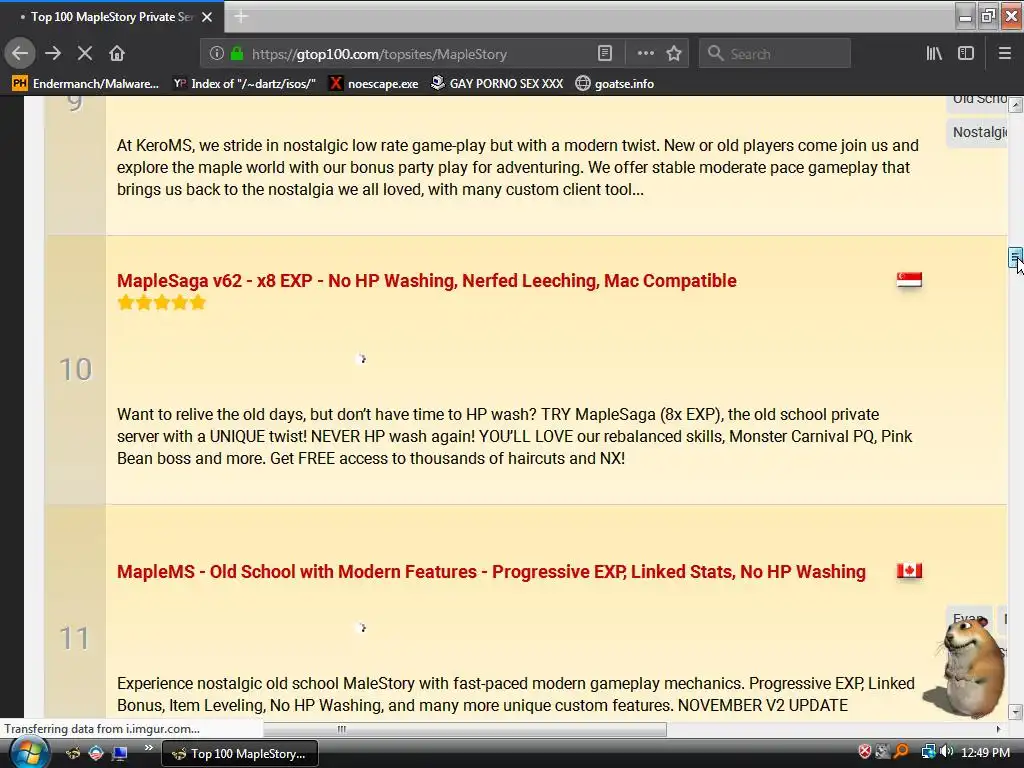1024x768 pixels.
Task: Click the network connection tray icon
Action: tap(928, 752)
